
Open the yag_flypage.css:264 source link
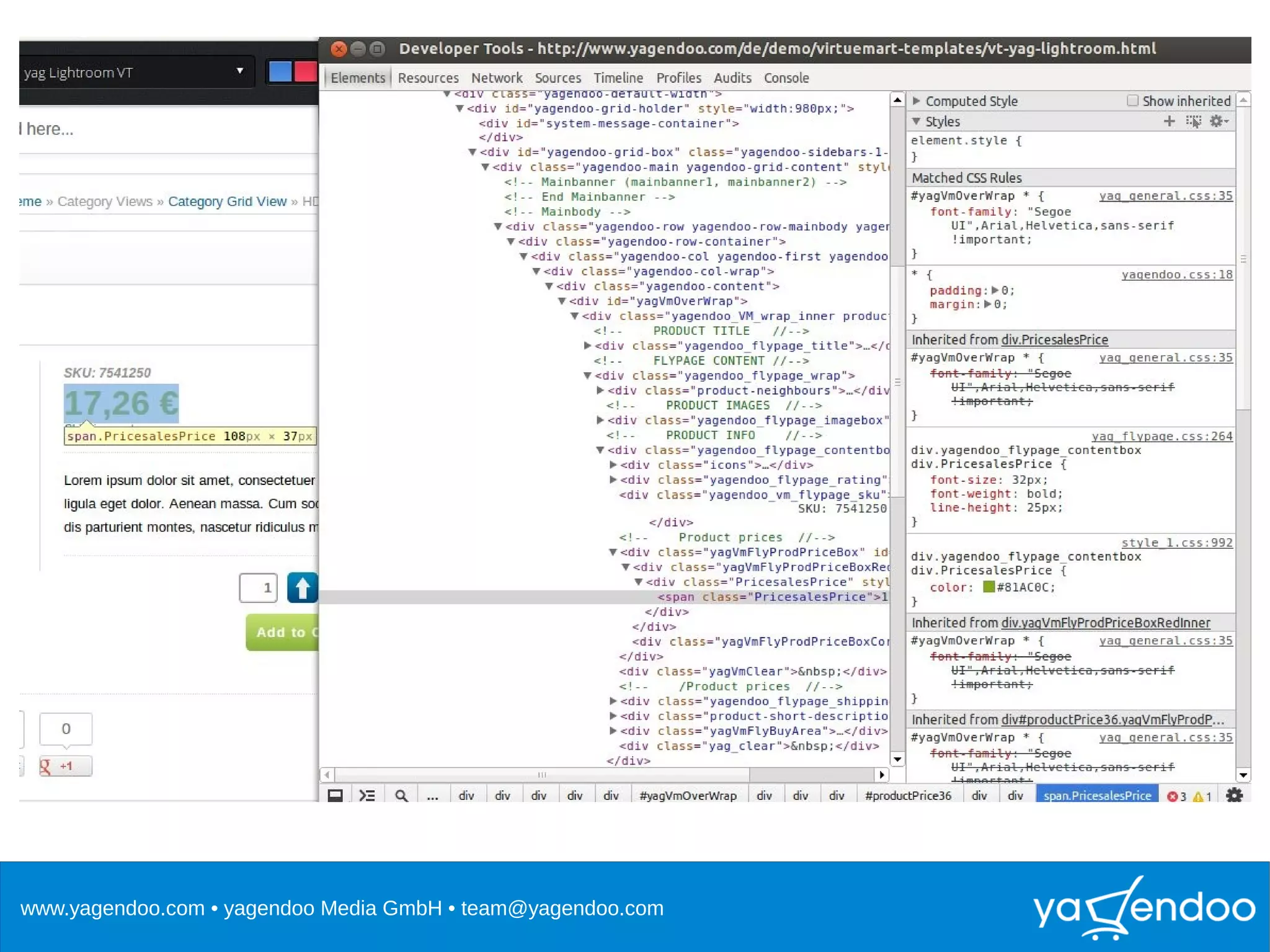(1161, 436)
